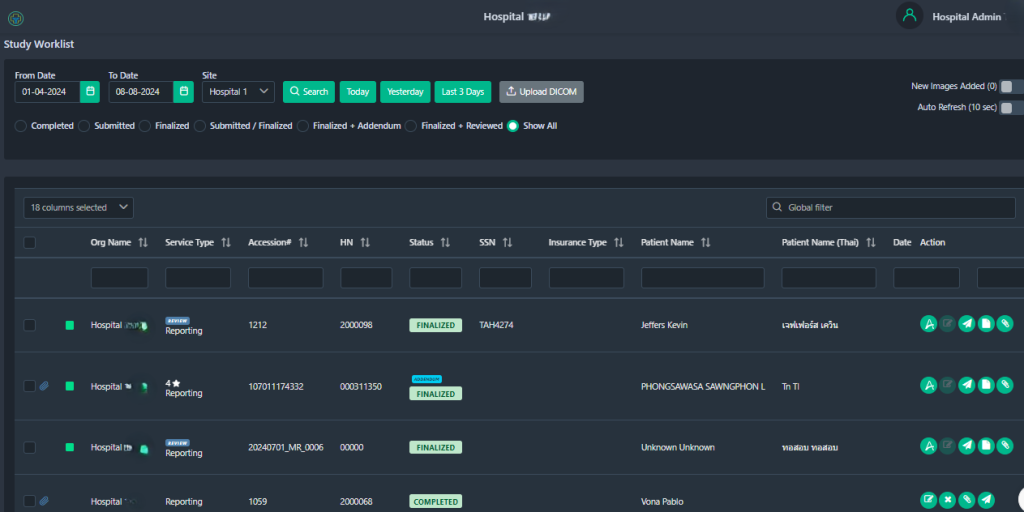Select the Finalized radio button

coord(146,126)
